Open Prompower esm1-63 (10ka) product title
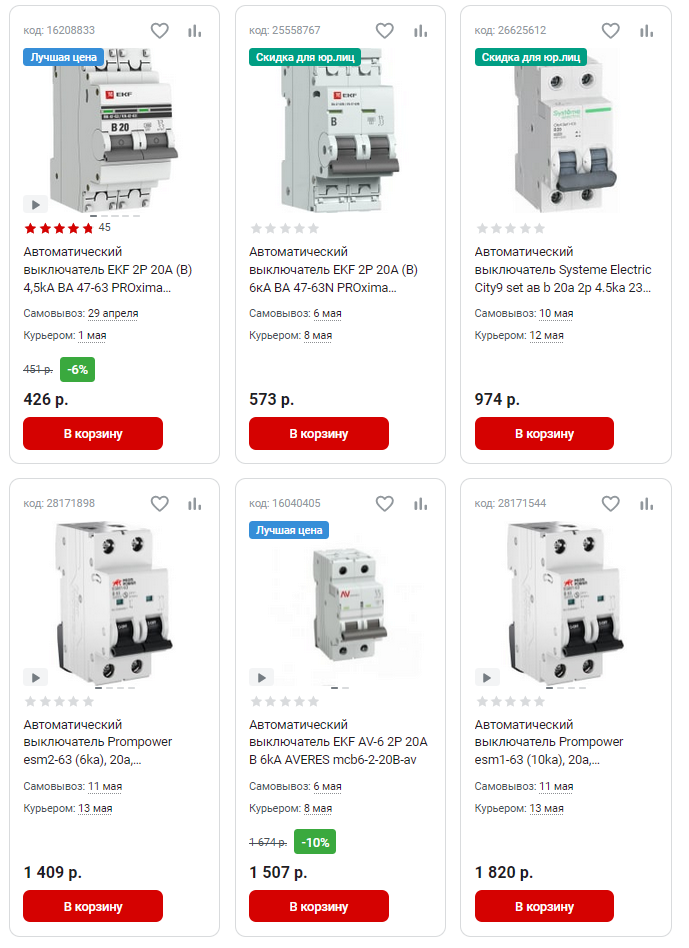 549,742
